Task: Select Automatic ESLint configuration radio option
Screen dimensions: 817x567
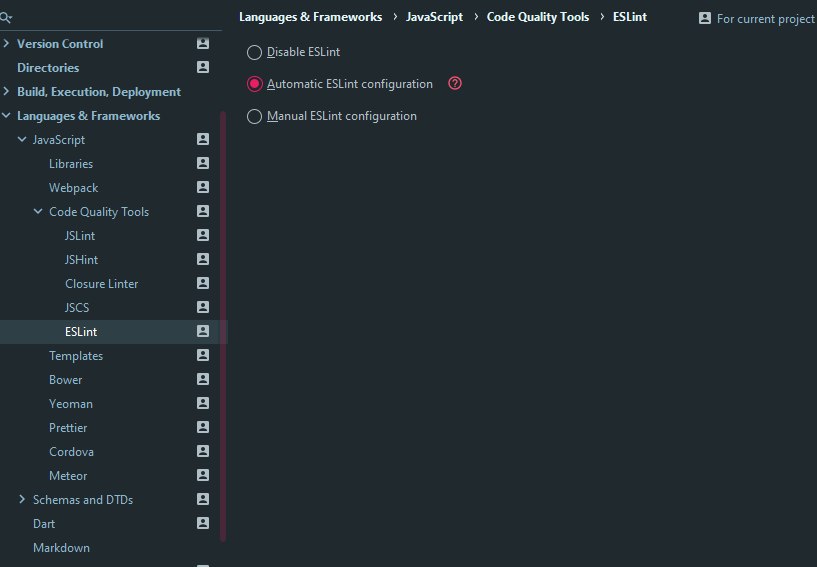Action: point(254,84)
